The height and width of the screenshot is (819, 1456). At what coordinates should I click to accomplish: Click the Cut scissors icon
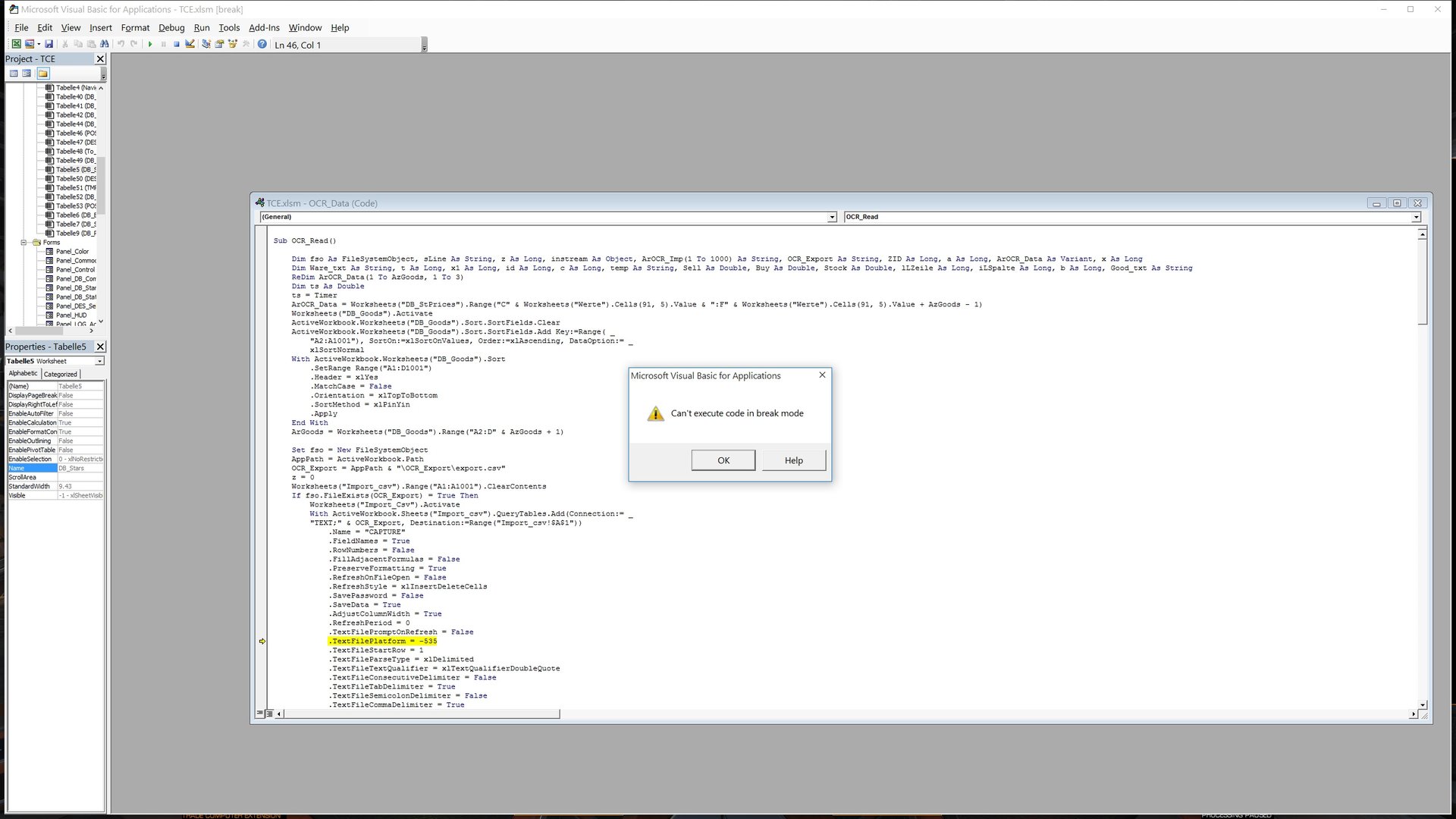65,44
